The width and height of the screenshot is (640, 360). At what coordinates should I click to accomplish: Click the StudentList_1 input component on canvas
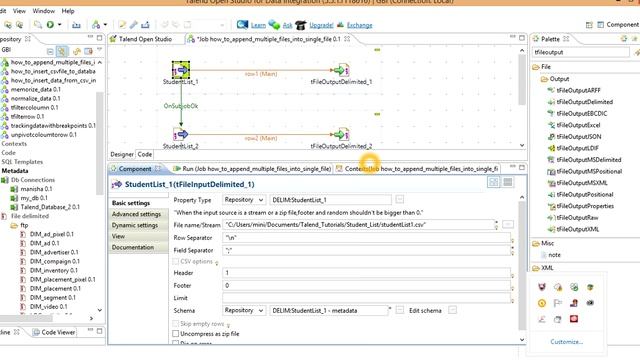click(x=180, y=71)
